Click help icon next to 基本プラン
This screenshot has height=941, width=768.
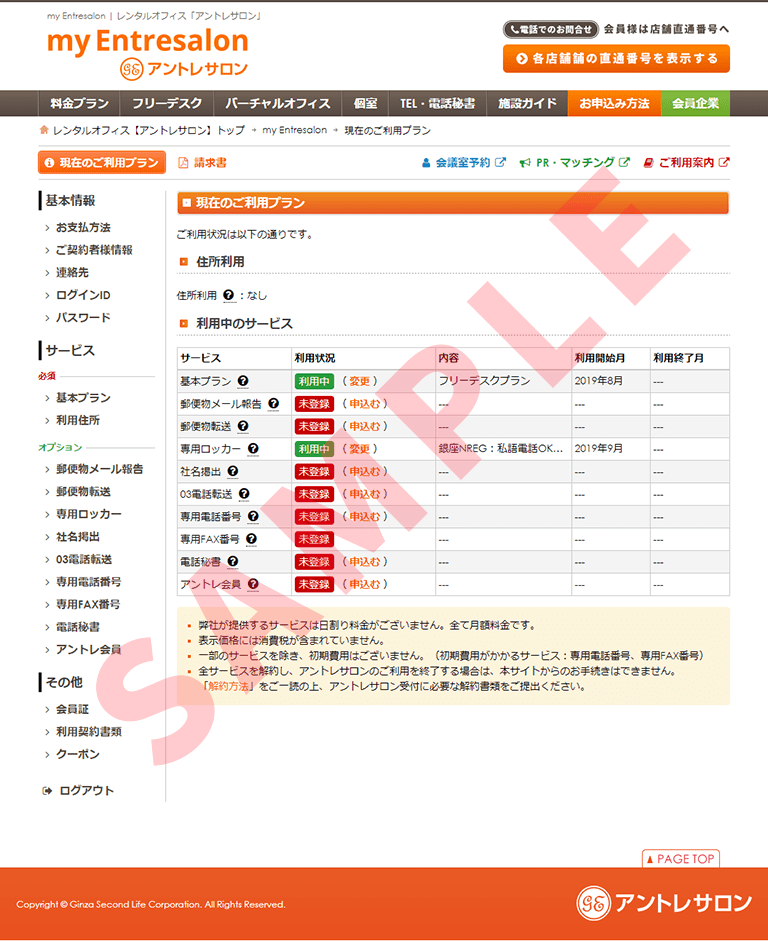click(243, 381)
